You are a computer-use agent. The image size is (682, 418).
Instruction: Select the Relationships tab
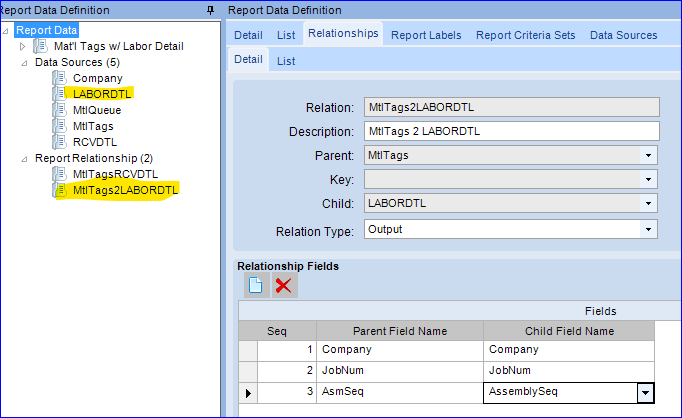343,33
